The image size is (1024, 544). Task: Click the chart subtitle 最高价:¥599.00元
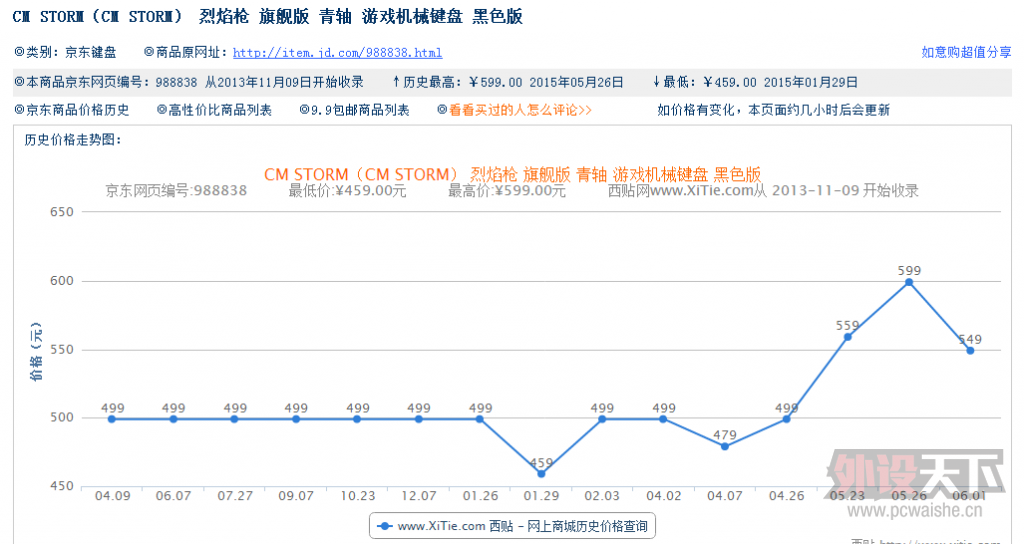507,191
